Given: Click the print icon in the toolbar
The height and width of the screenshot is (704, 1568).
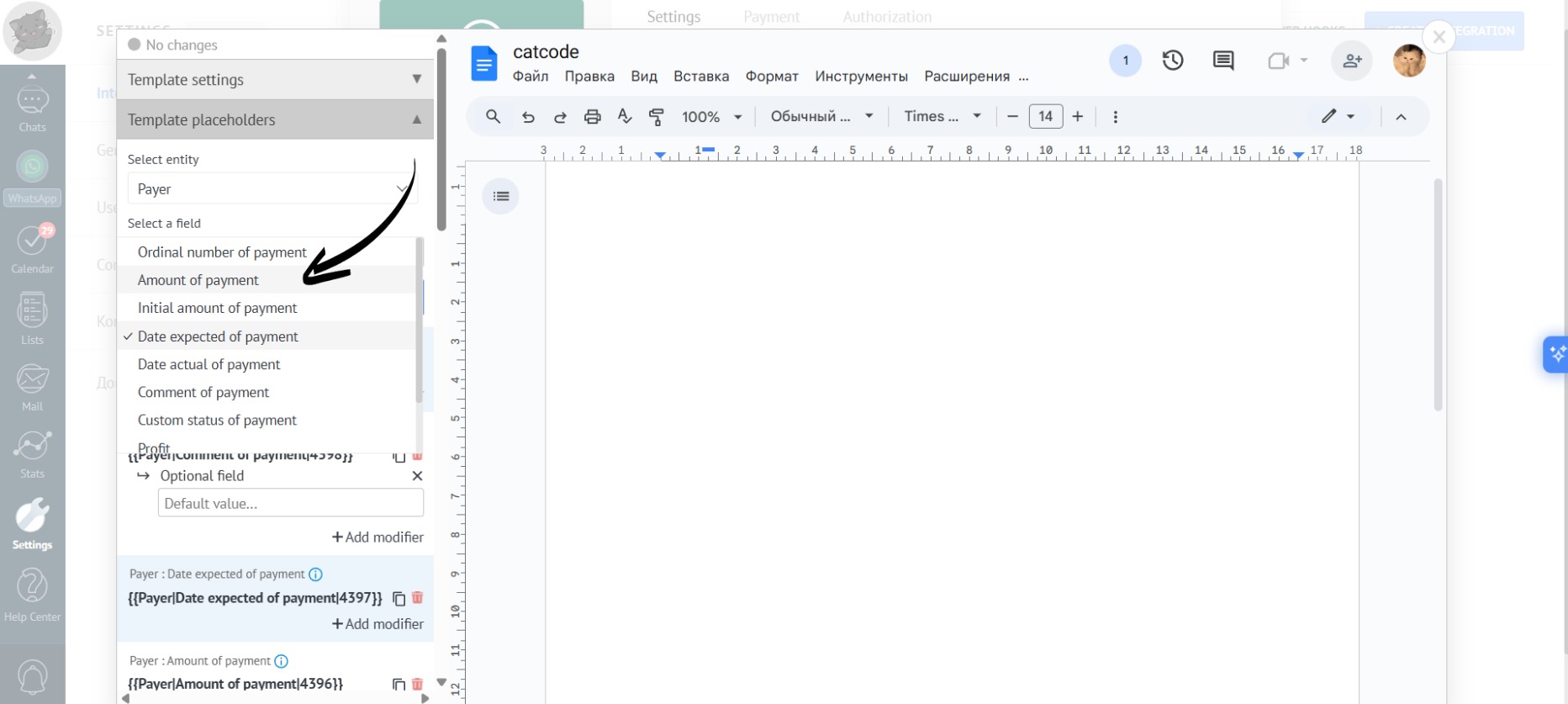Looking at the screenshot, I should (592, 117).
